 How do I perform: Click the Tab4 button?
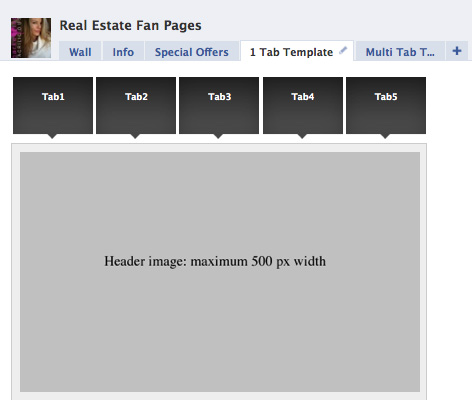[x=303, y=105]
